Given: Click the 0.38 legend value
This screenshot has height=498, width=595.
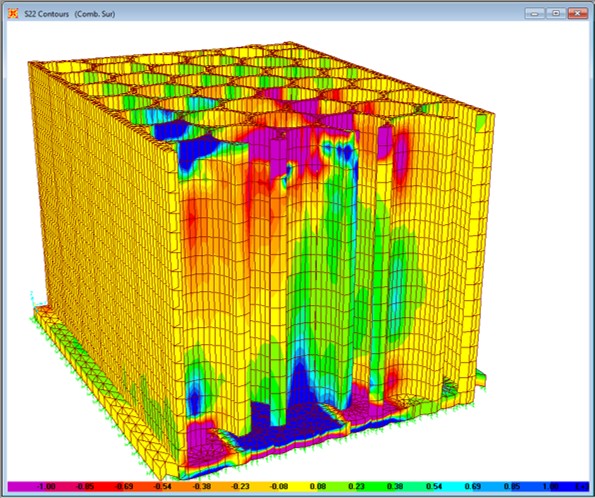Looking at the screenshot, I should pos(395,486).
